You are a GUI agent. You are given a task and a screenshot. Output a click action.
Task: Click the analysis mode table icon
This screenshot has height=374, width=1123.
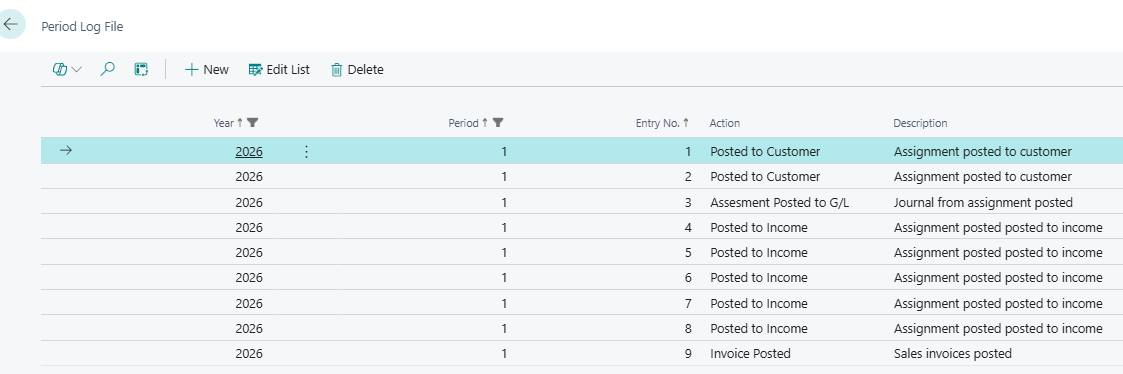click(x=141, y=69)
